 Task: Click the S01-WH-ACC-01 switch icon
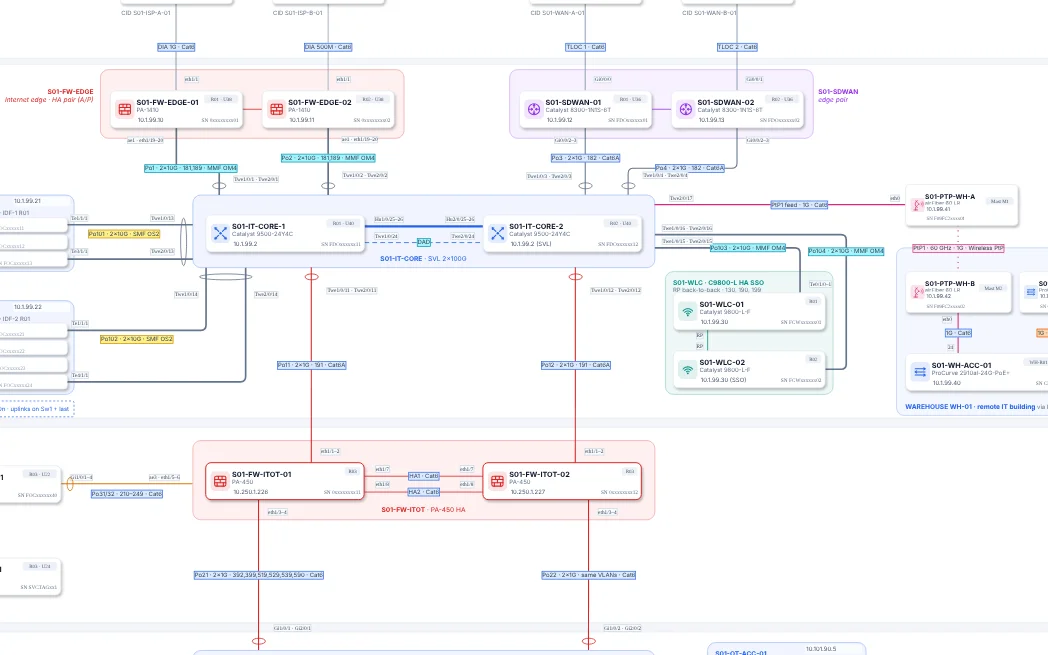click(x=920, y=372)
